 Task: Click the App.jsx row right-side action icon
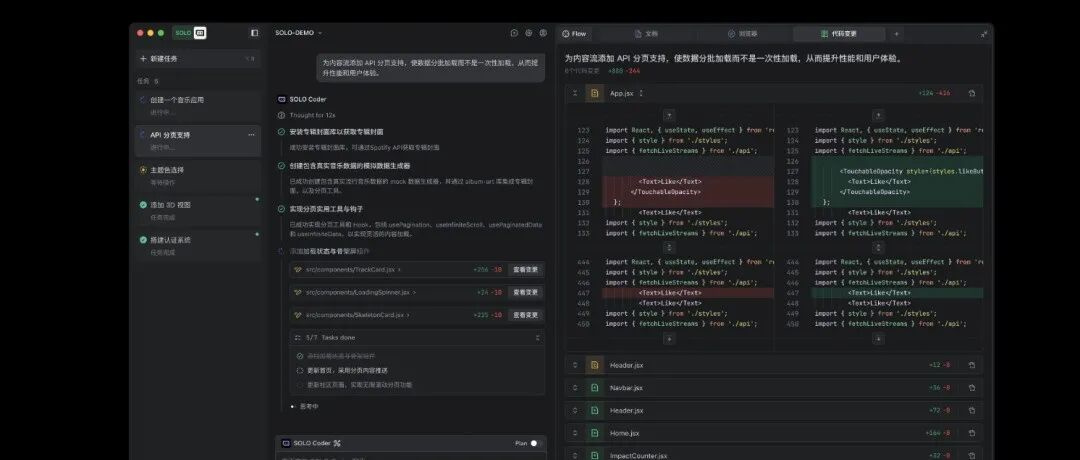pyautogui.click(x=972, y=93)
